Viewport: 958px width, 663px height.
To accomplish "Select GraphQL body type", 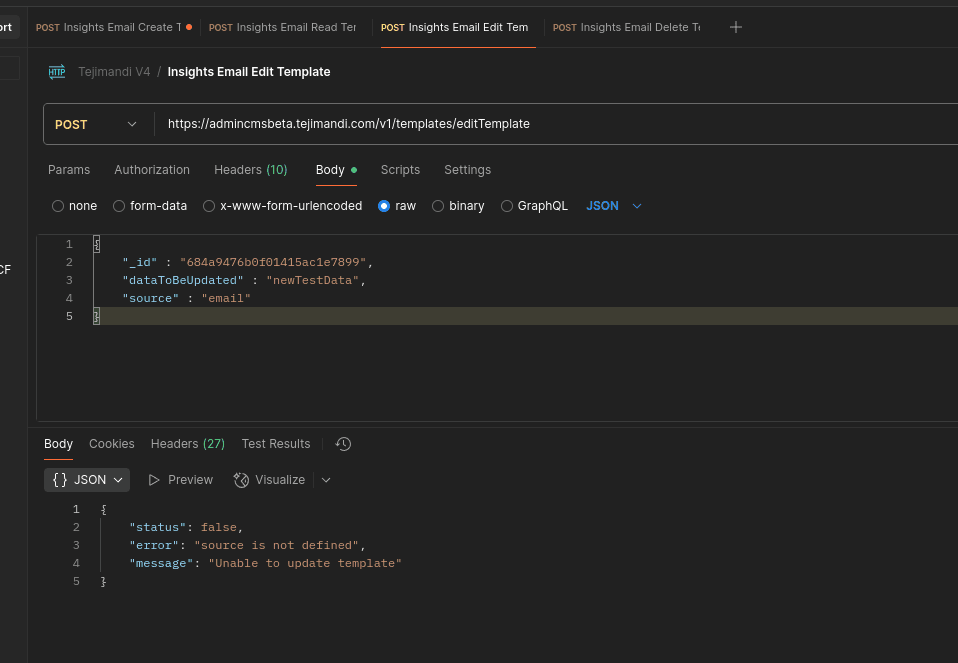I will (507, 206).
